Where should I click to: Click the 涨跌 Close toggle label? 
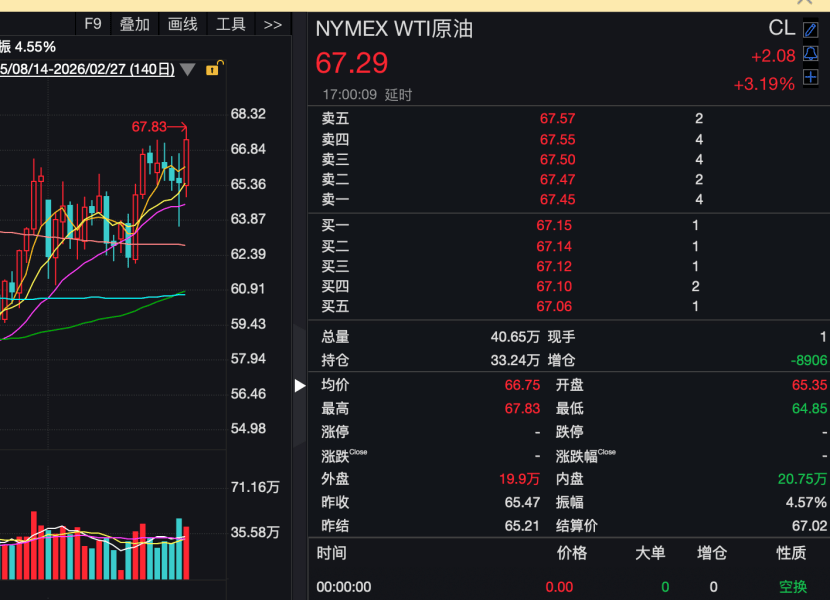click(344, 455)
